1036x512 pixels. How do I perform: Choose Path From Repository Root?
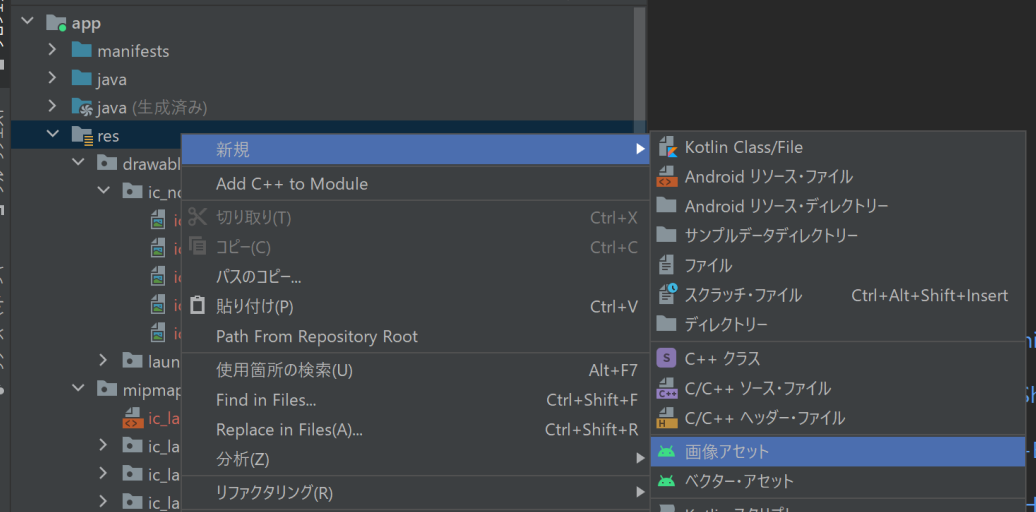[317, 336]
